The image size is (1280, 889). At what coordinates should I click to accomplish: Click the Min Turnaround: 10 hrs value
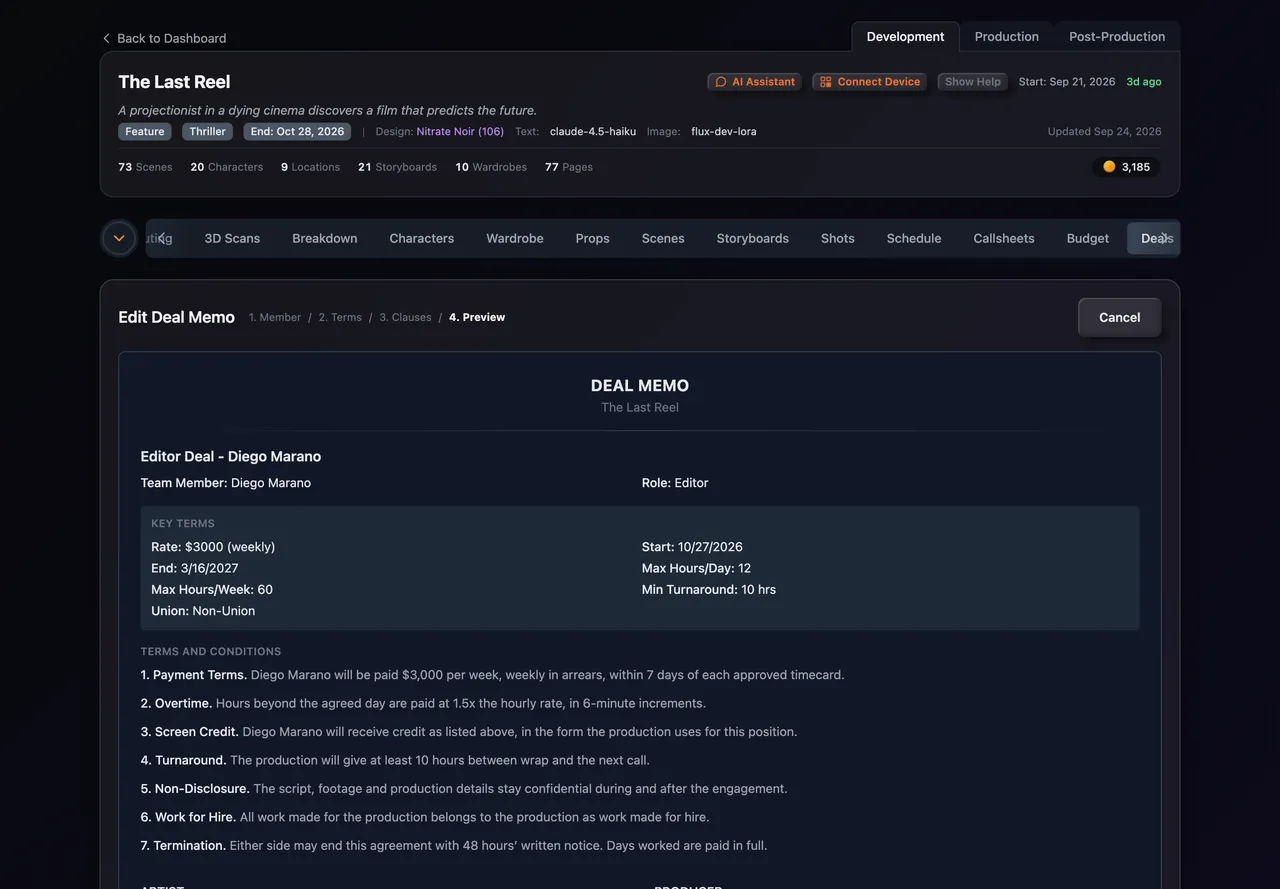(709, 590)
